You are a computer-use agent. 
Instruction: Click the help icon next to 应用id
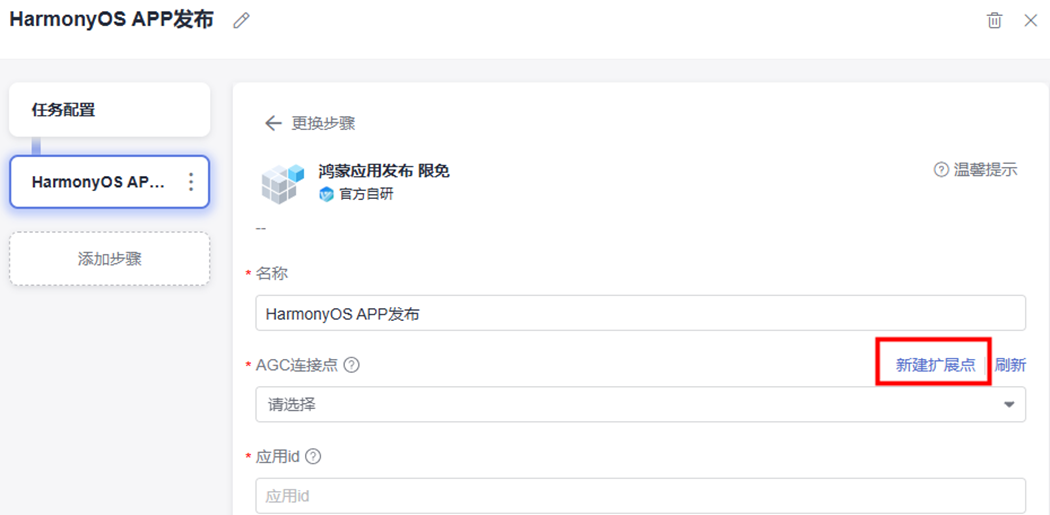313,457
